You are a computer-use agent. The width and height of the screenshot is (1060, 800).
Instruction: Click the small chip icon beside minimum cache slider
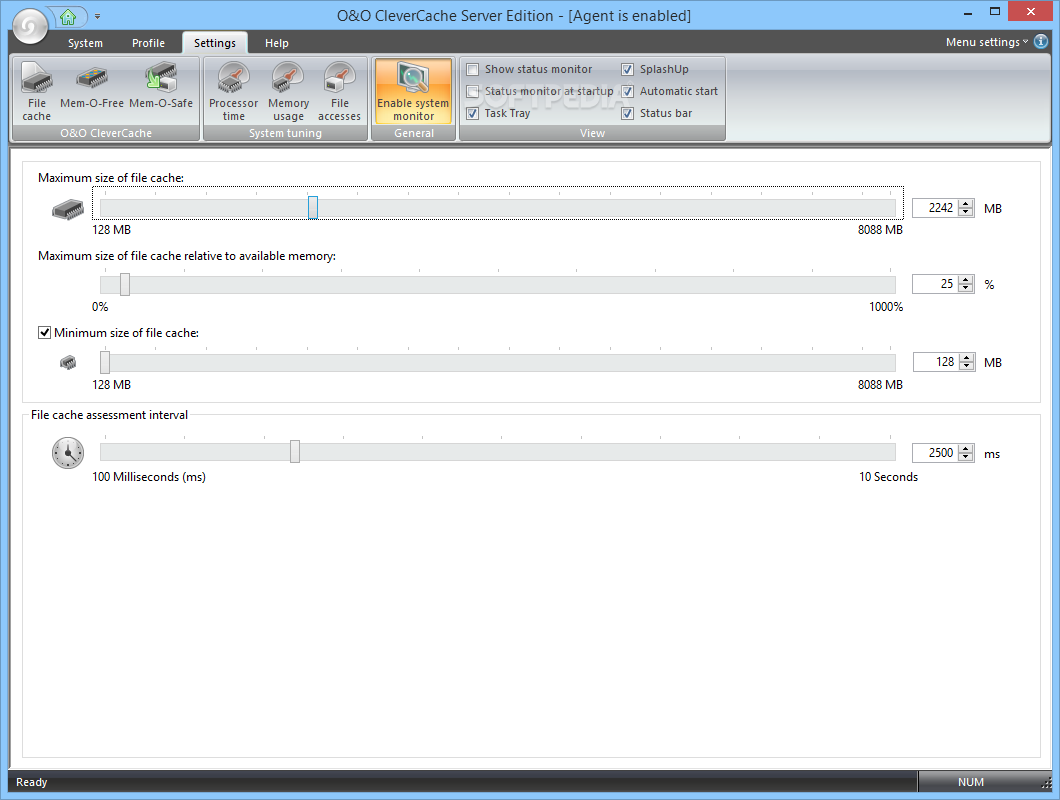tap(68, 362)
